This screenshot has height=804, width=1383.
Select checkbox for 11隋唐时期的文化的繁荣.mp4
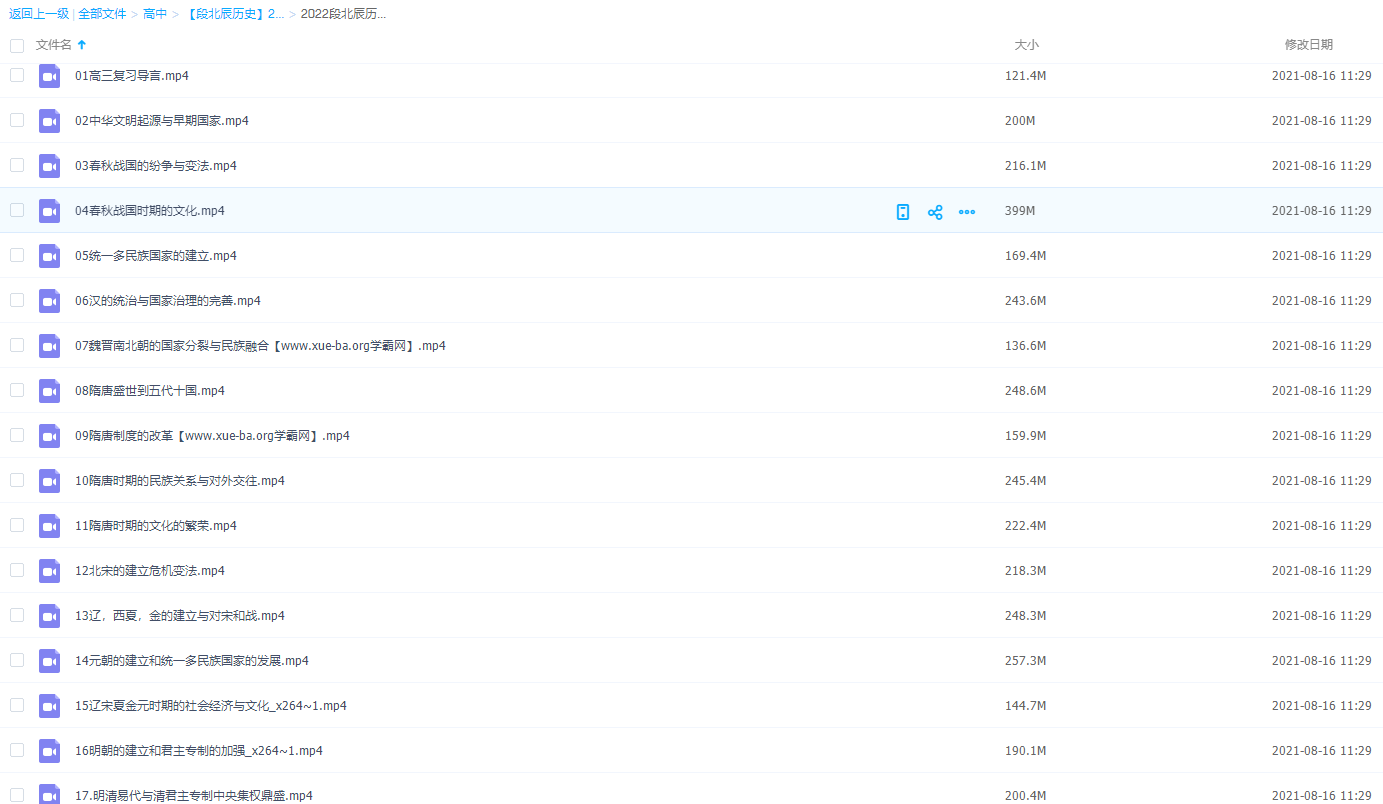[x=17, y=525]
